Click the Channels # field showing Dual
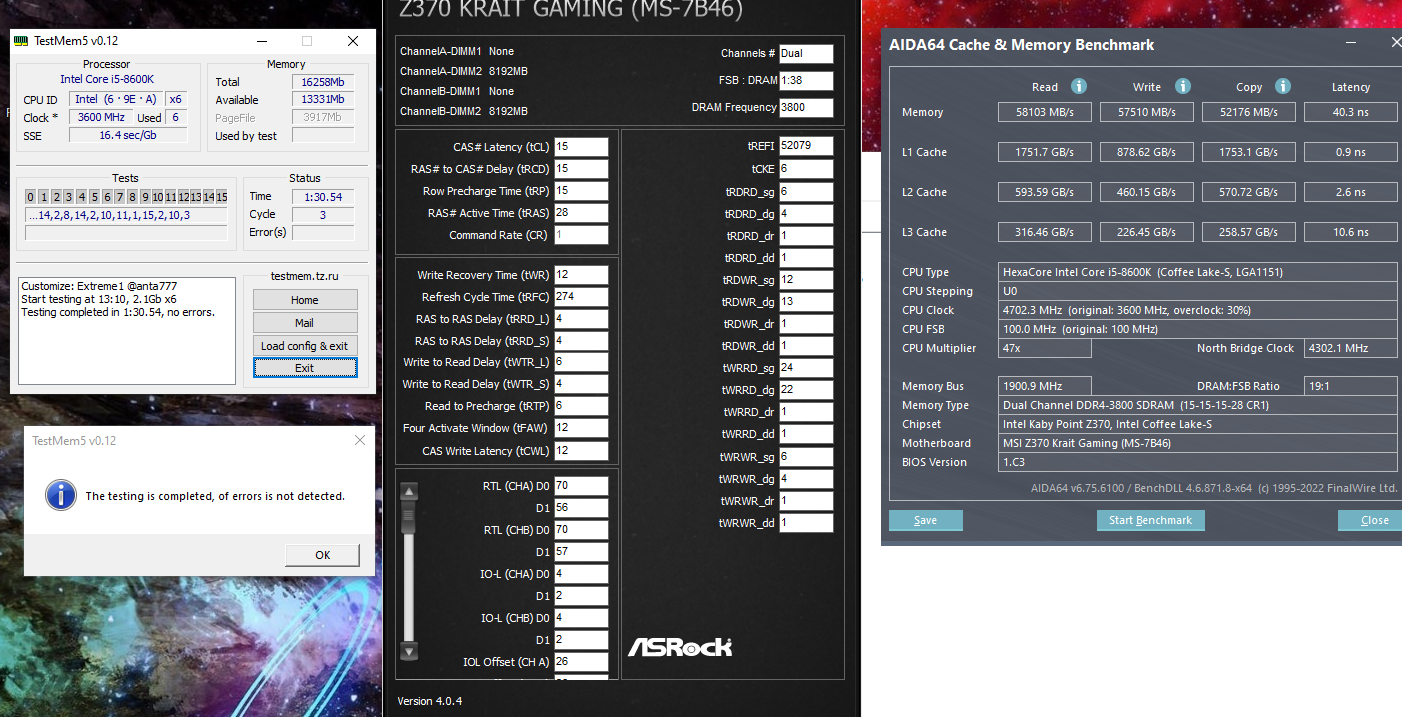The height and width of the screenshot is (717, 1402). pyautogui.click(x=806, y=54)
